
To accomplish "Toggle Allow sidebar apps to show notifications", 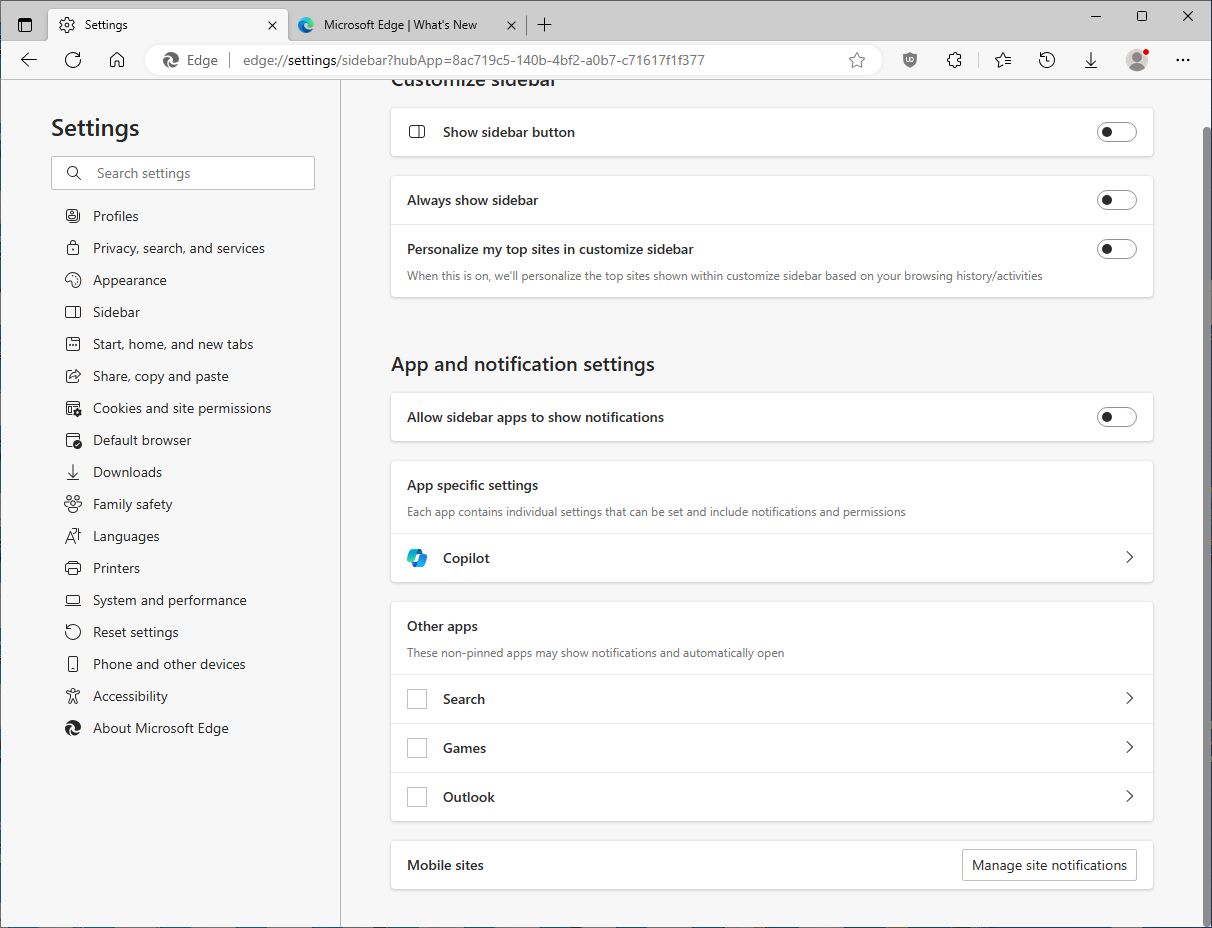I will click(x=1116, y=417).
